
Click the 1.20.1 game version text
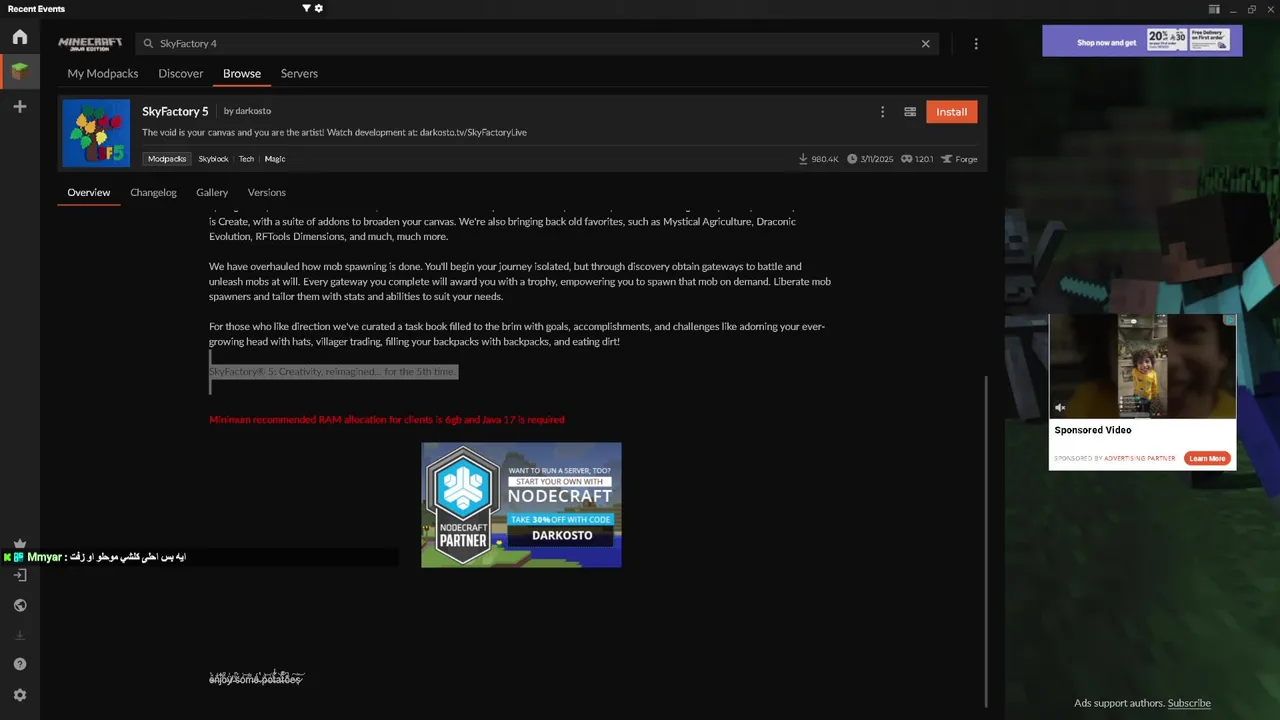924,159
